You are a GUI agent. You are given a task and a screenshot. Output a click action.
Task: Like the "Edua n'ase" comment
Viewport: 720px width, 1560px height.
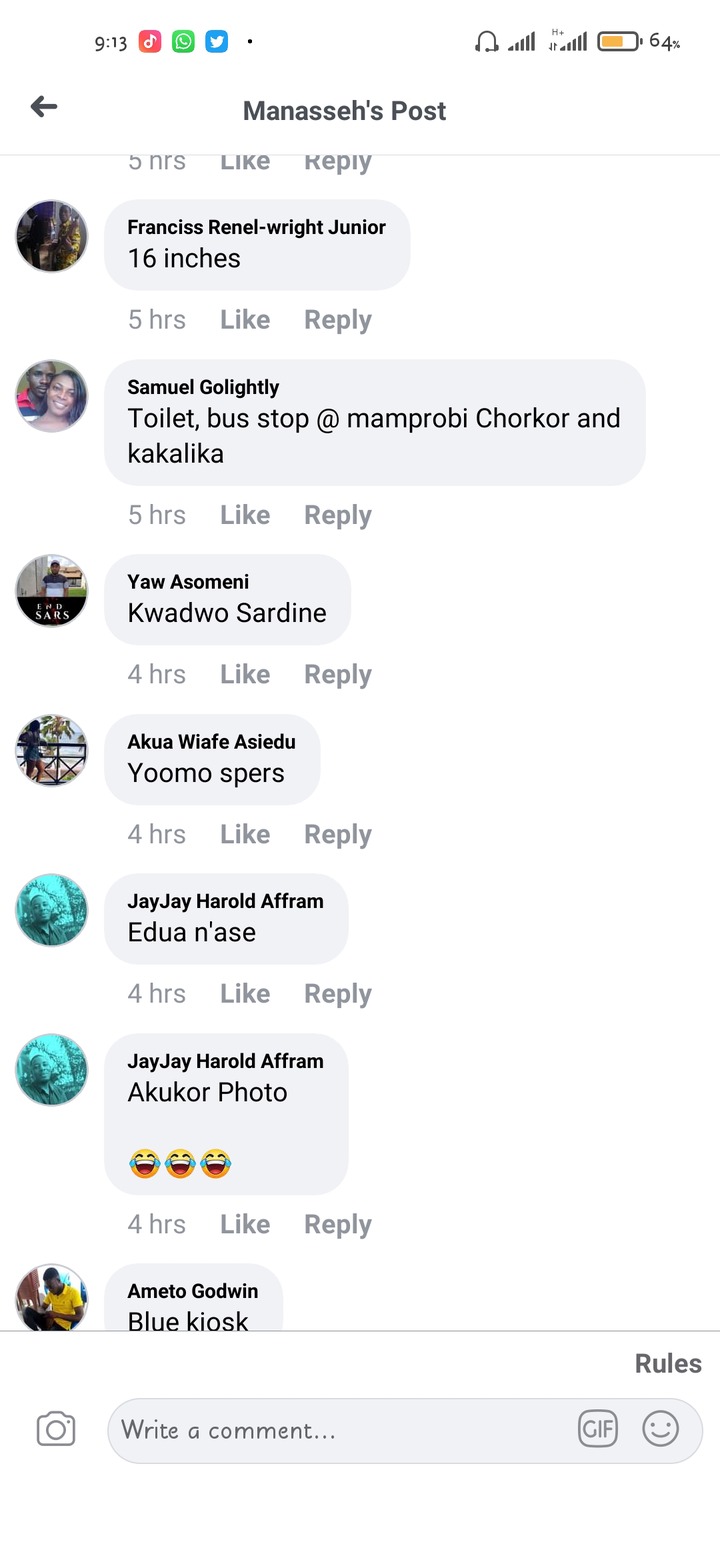coord(245,994)
